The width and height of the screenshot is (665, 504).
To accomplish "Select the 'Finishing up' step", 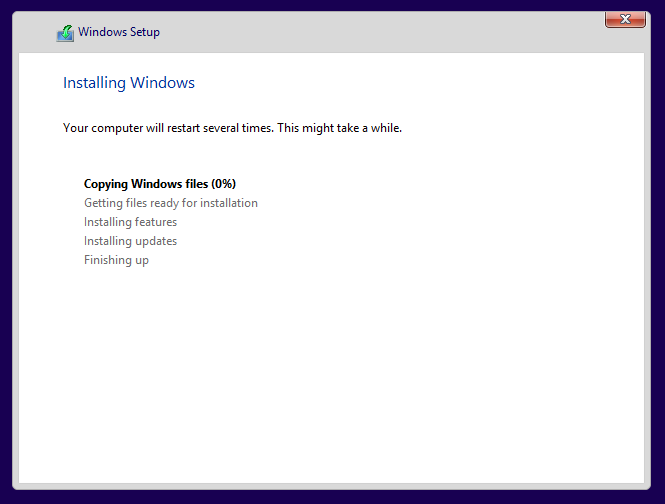I will tap(117, 260).
